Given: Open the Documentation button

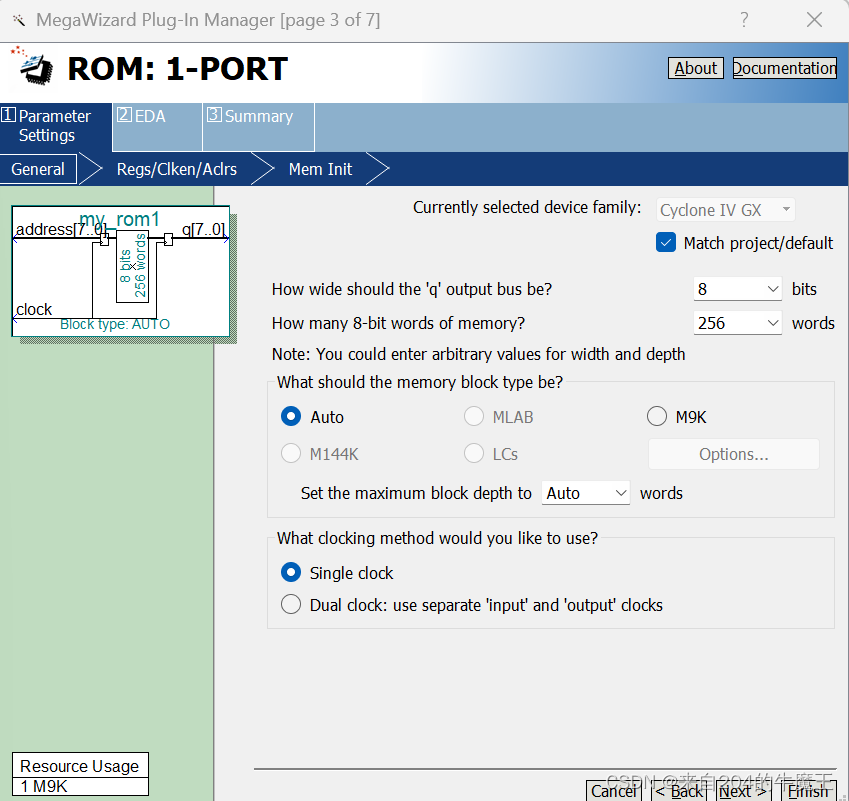Looking at the screenshot, I should coord(785,68).
